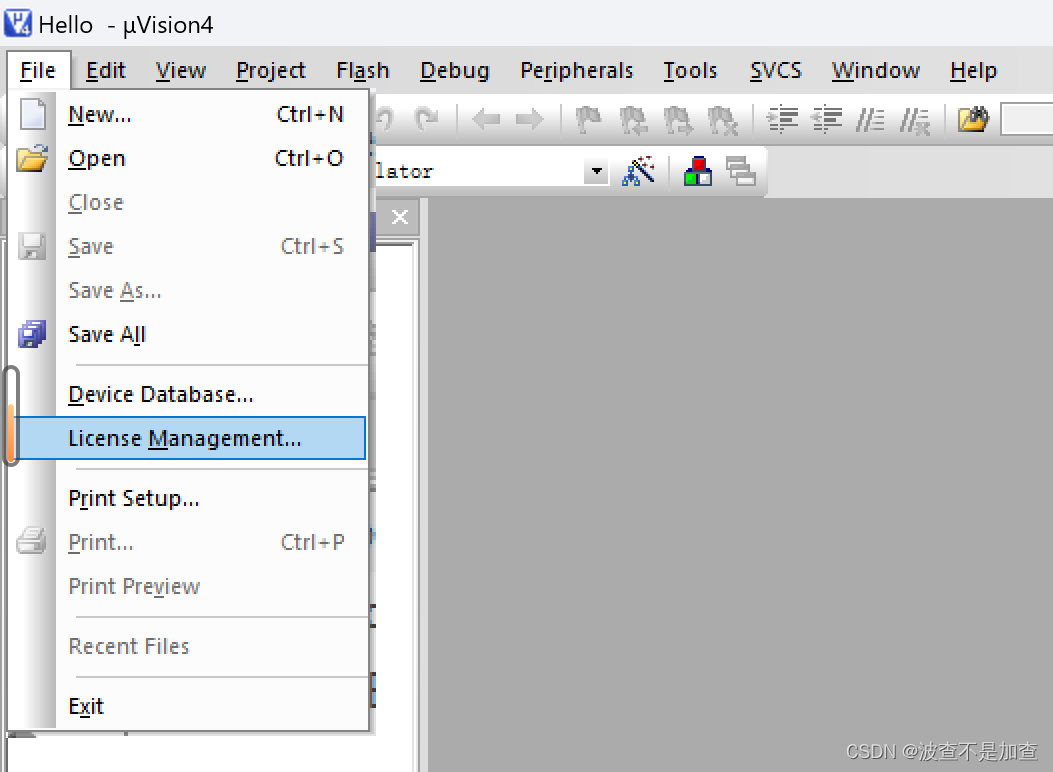Open the File menu
The height and width of the screenshot is (772, 1053).
(x=38, y=70)
